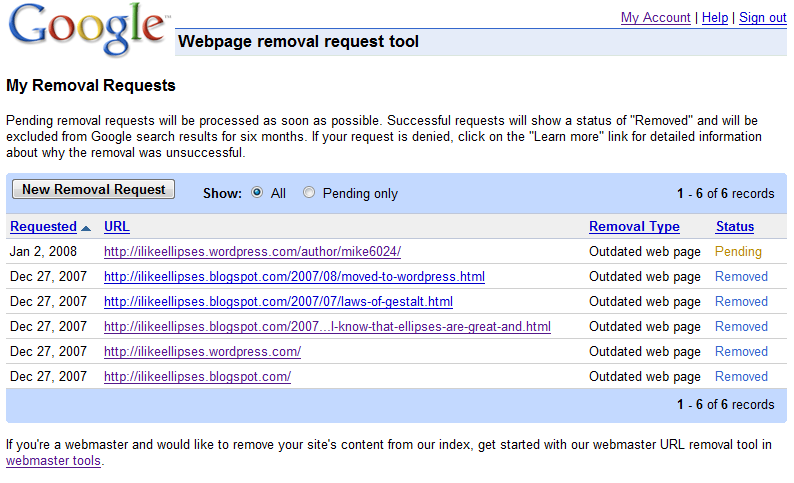
Task: Sort by Requested column header
Action: click(x=44, y=226)
